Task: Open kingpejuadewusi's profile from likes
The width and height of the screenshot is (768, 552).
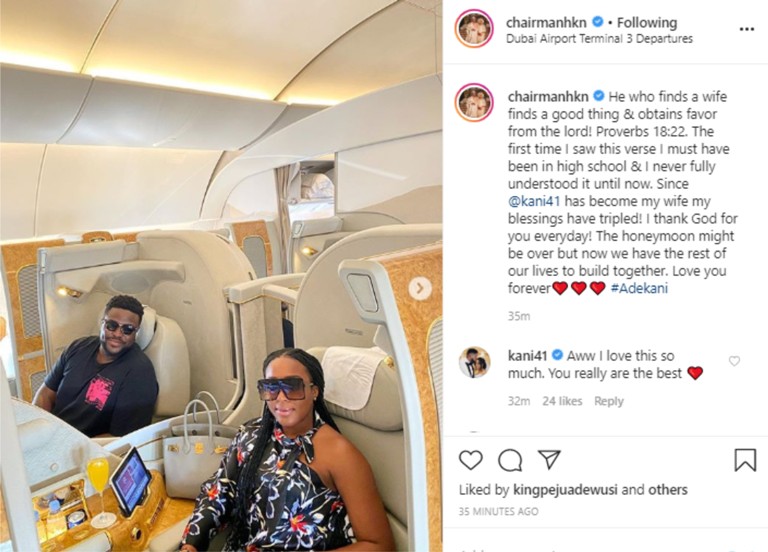Action: click(565, 489)
